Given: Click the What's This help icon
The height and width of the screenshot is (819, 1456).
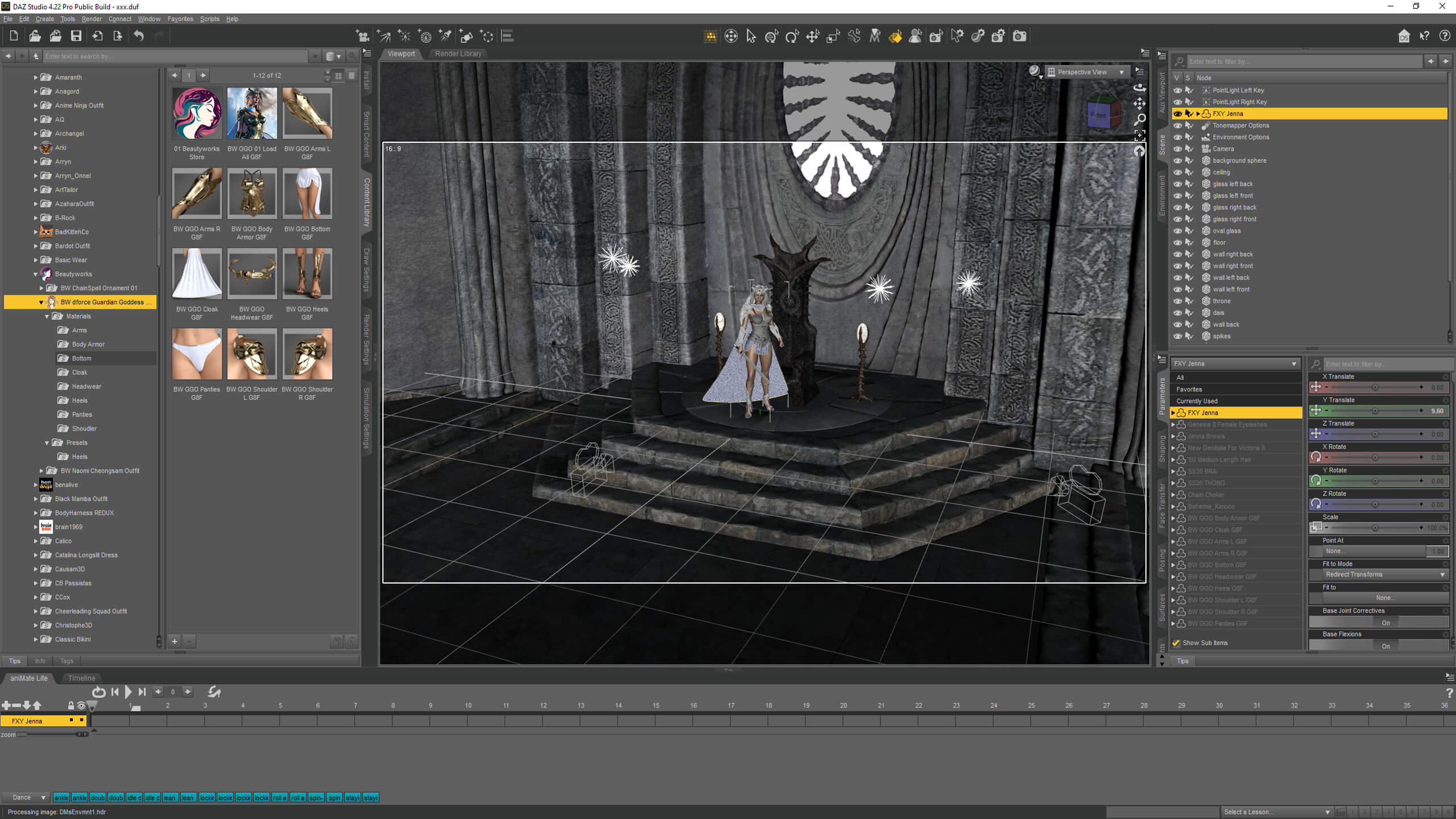Looking at the screenshot, I should 1424,36.
